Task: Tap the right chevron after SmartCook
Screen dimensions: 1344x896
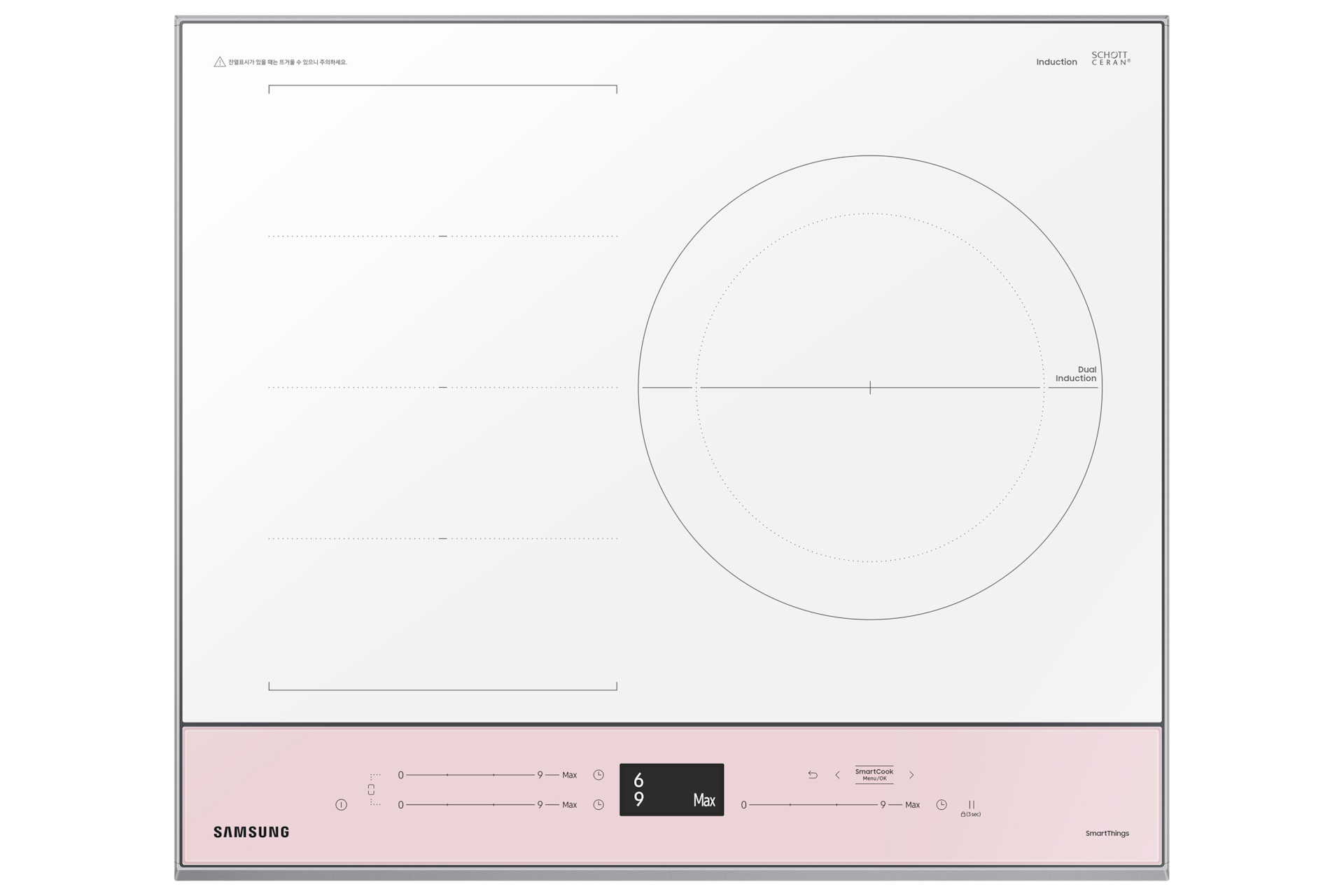Action: (911, 775)
